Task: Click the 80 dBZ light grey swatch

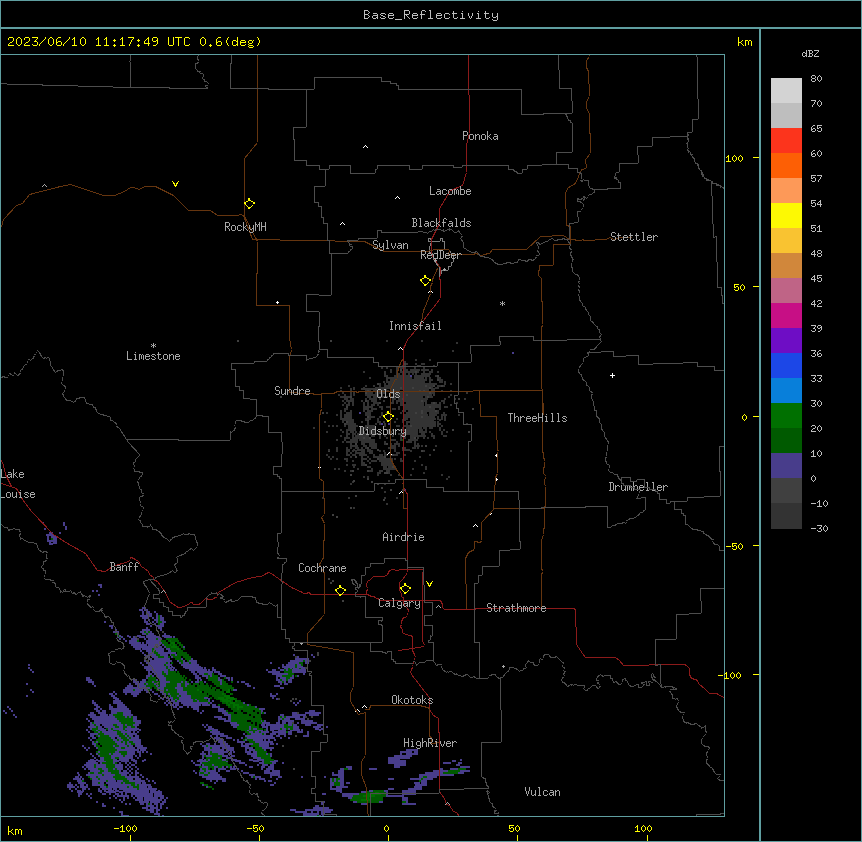Action: tap(786, 90)
